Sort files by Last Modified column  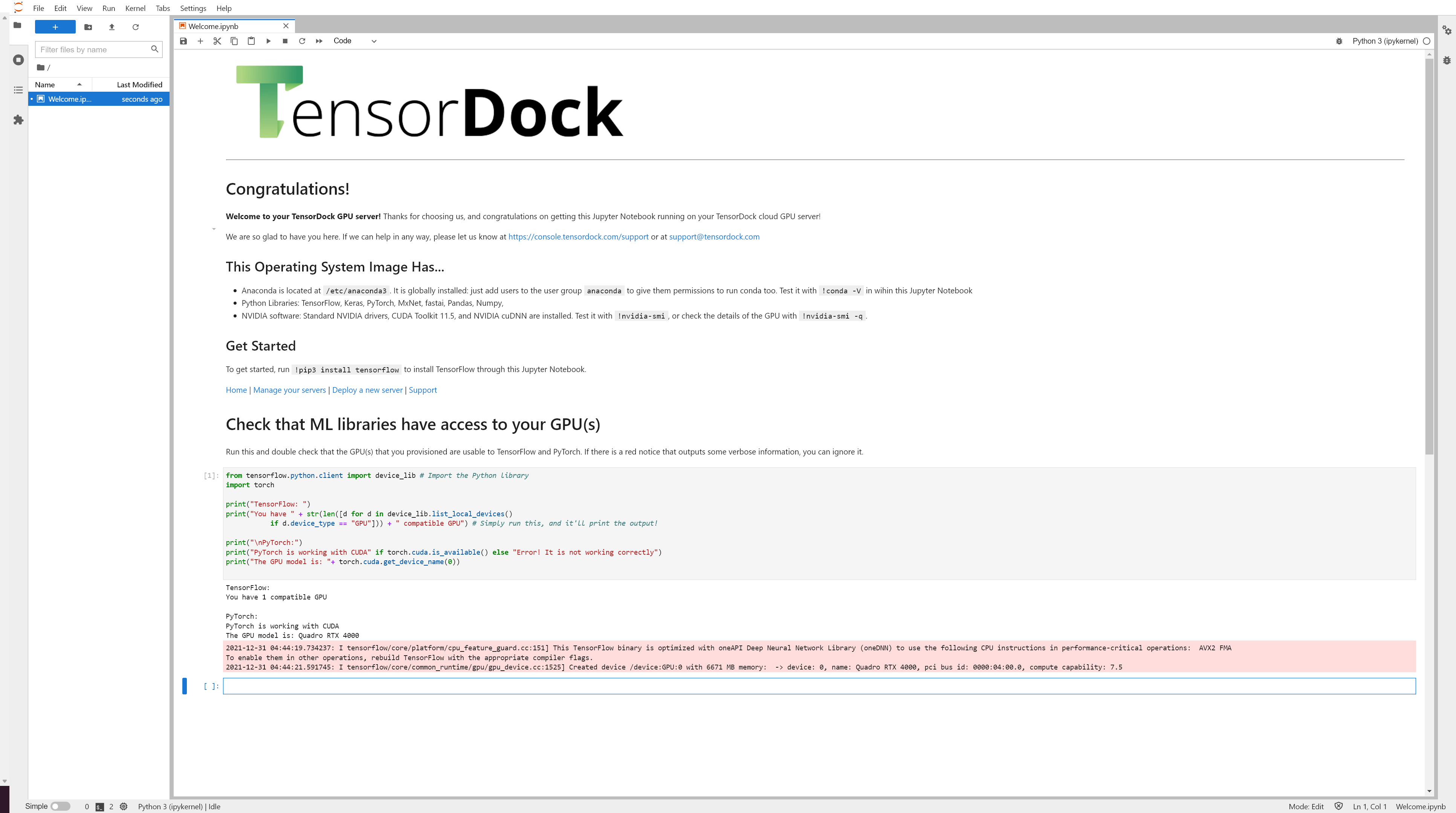tap(131, 84)
